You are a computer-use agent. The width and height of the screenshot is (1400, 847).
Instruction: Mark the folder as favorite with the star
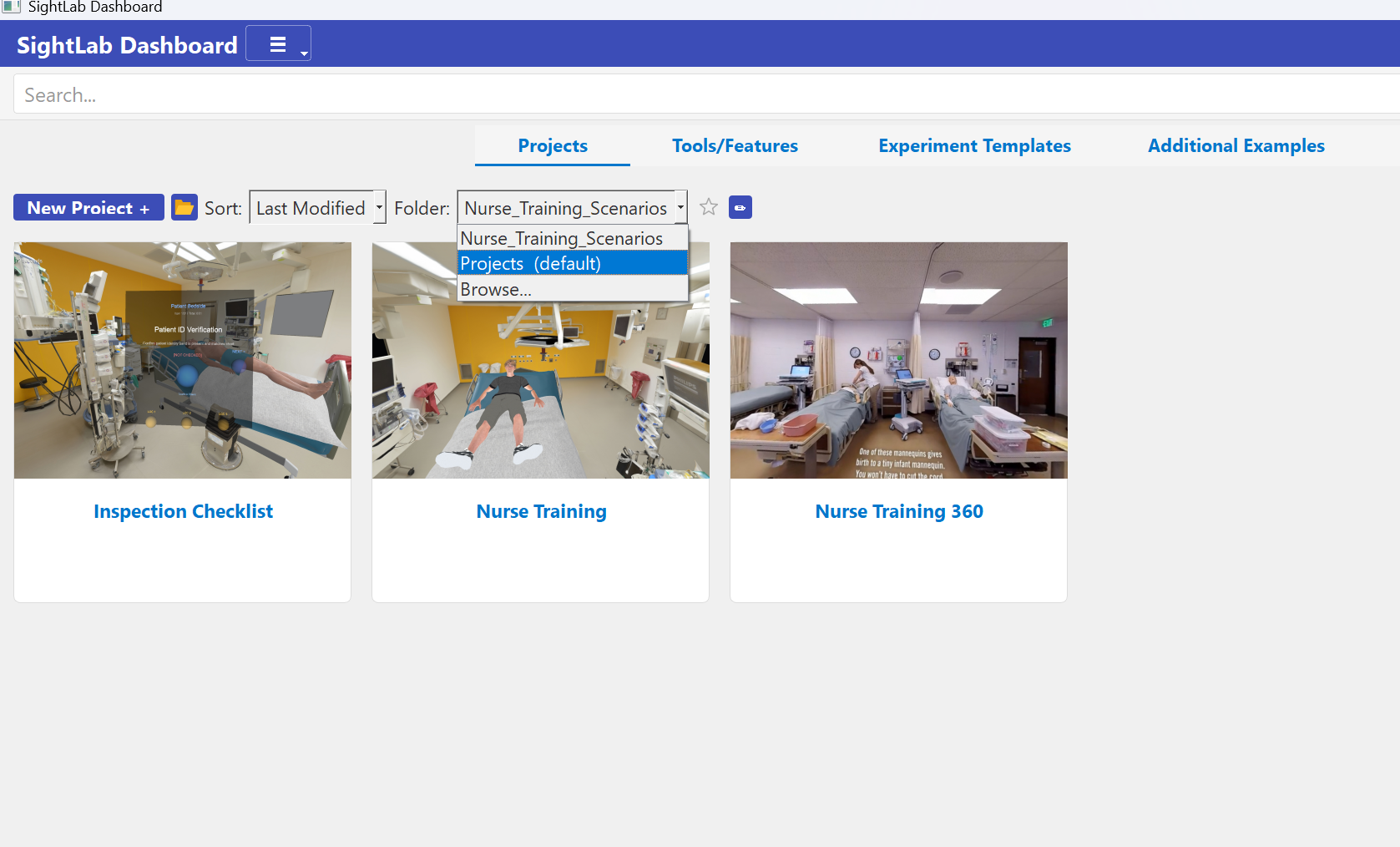pos(709,207)
